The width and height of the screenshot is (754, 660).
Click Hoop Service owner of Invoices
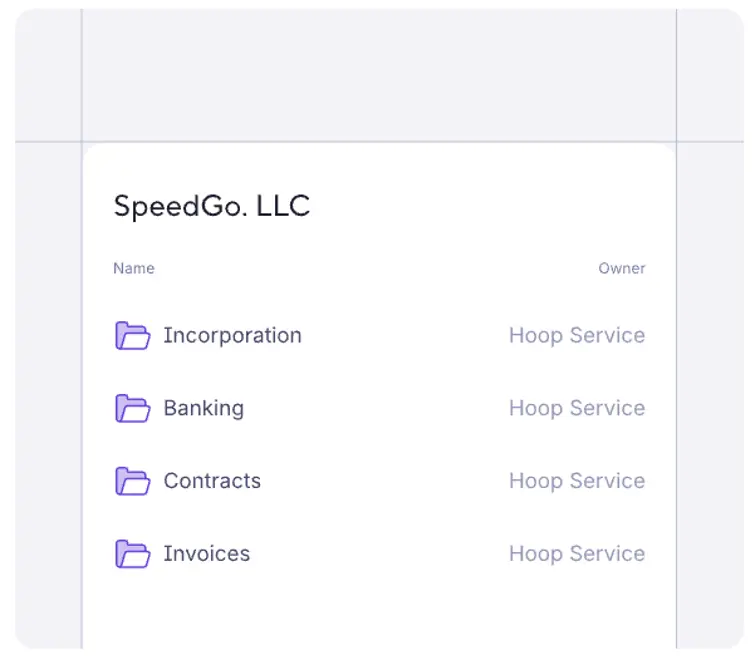tap(577, 554)
